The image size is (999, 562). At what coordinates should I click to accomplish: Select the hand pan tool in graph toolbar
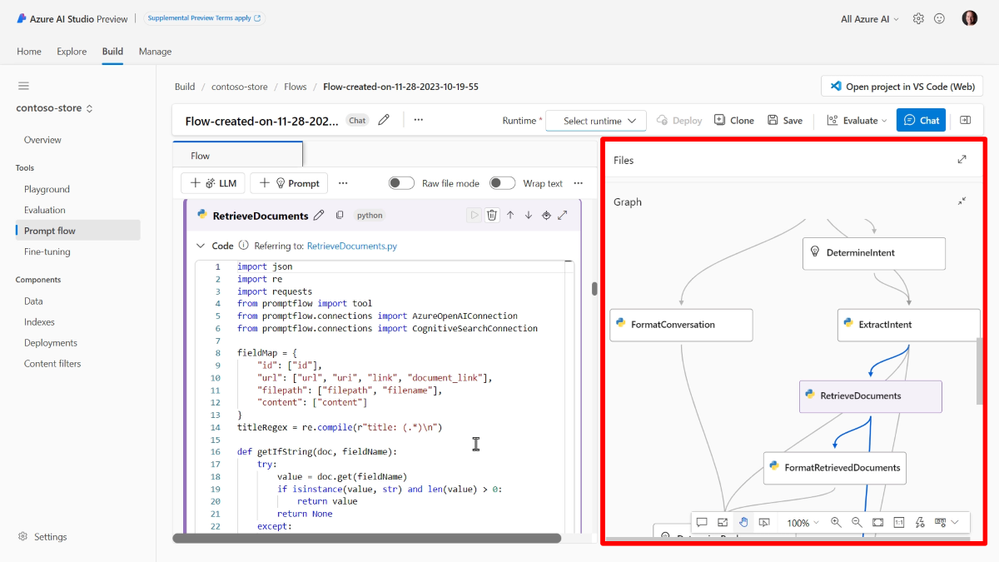[x=743, y=522]
